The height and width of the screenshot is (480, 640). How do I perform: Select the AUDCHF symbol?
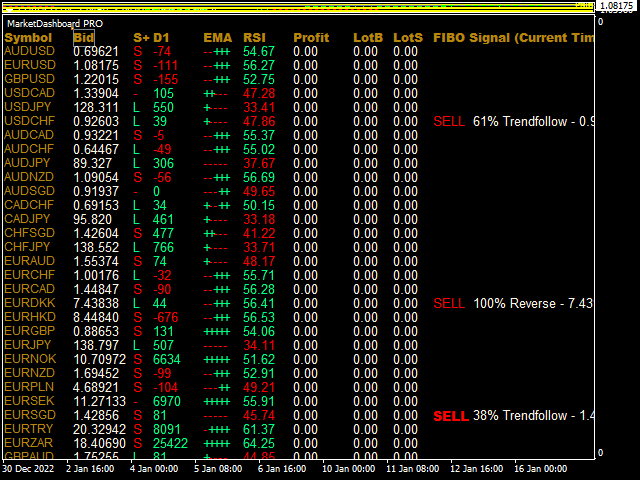(29, 149)
